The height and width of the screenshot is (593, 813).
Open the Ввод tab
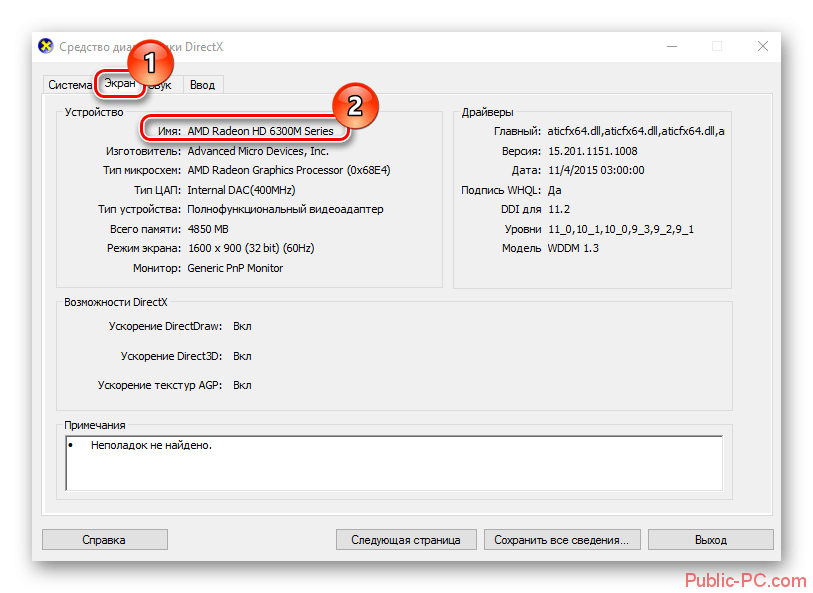coord(202,85)
